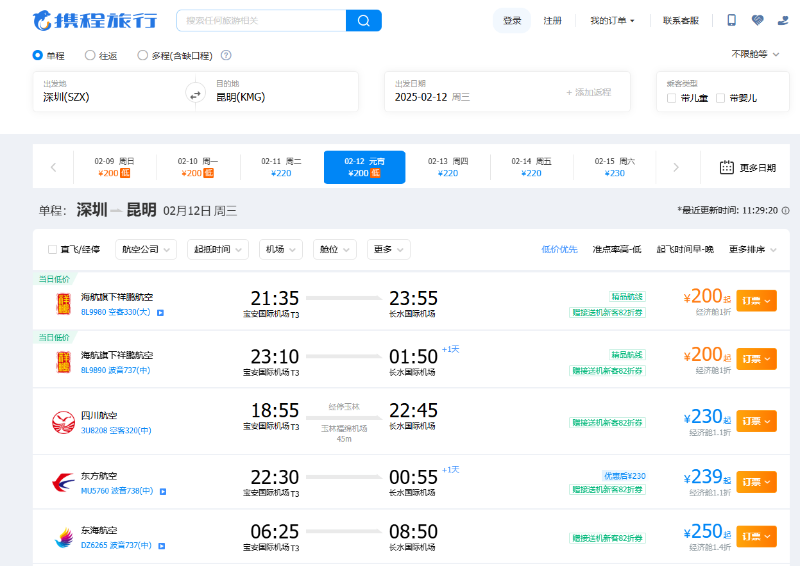
Task: Open the 不限舱等 cabin class dropdown
Action: point(755,54)
